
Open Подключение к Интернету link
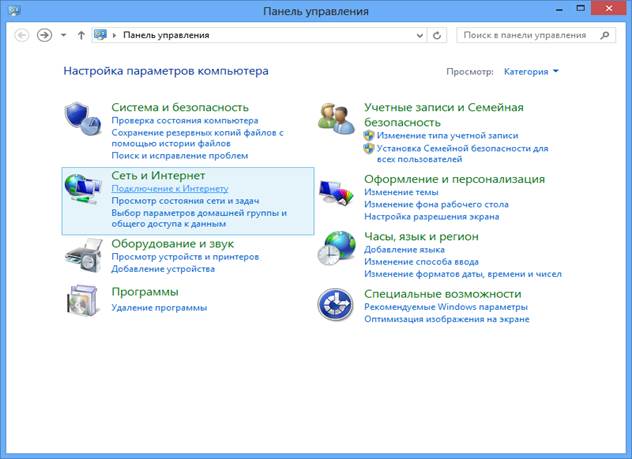click(x=169, y=188)
